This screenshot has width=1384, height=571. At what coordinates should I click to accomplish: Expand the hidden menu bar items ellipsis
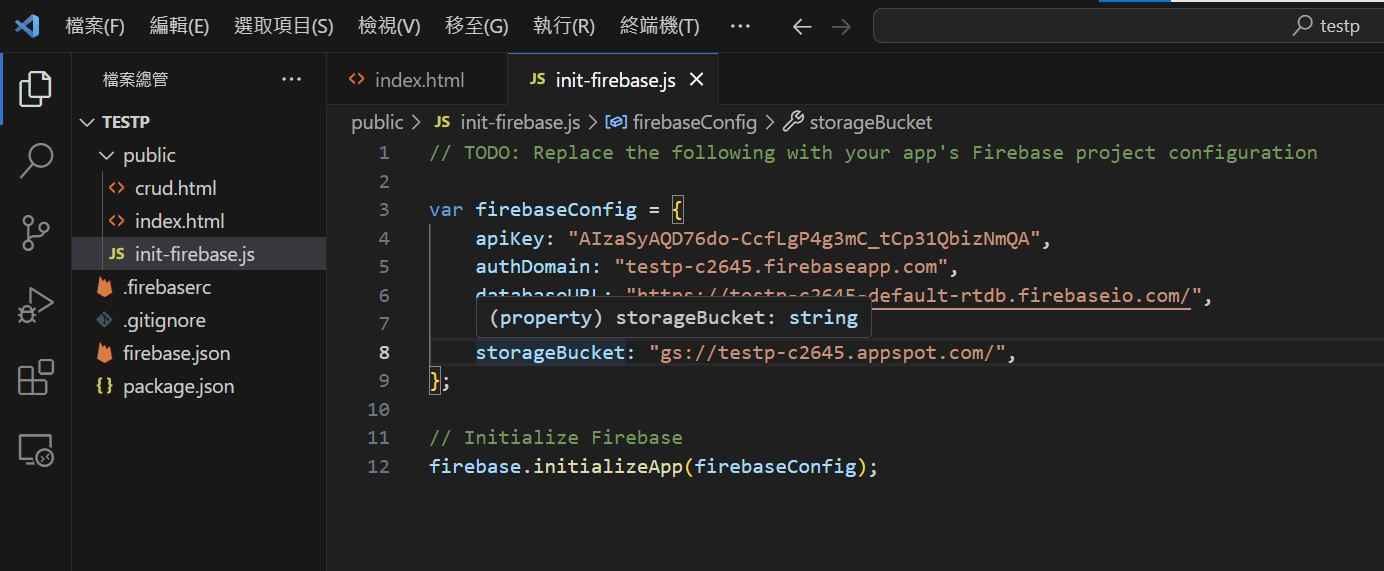[x=740, y=27]
